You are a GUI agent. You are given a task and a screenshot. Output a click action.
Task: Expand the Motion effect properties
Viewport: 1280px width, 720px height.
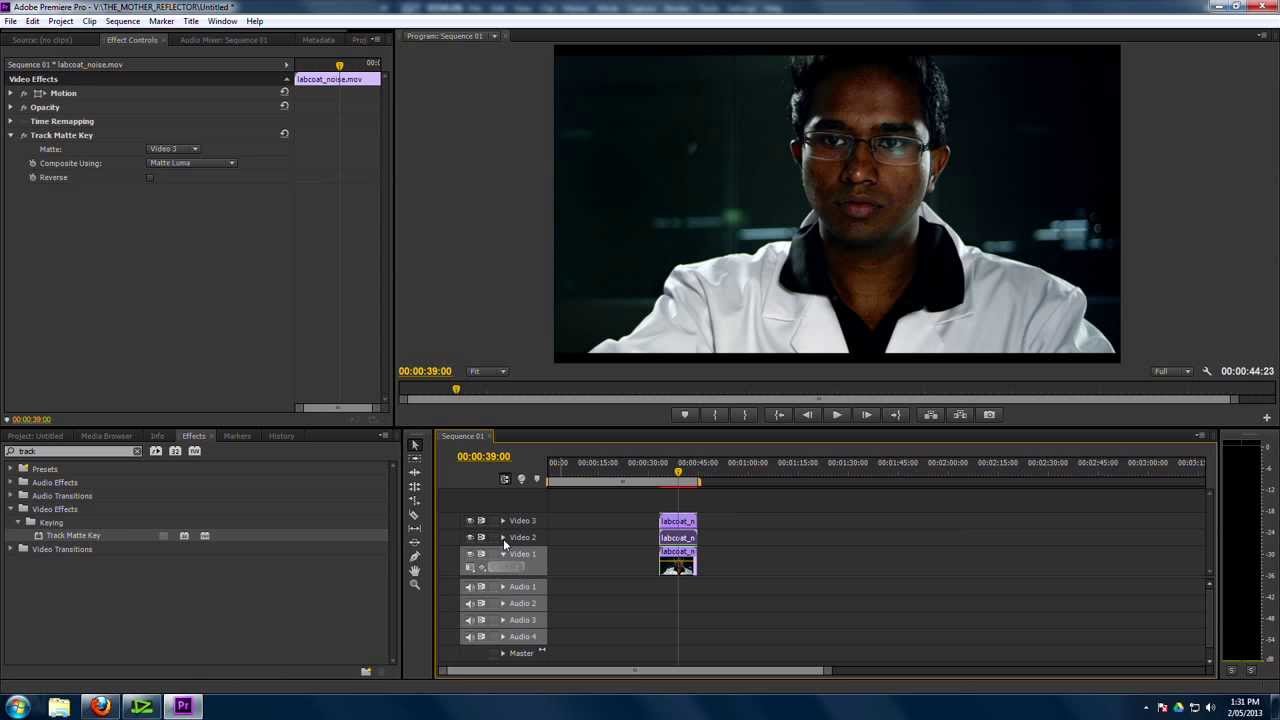coord(10,93)
